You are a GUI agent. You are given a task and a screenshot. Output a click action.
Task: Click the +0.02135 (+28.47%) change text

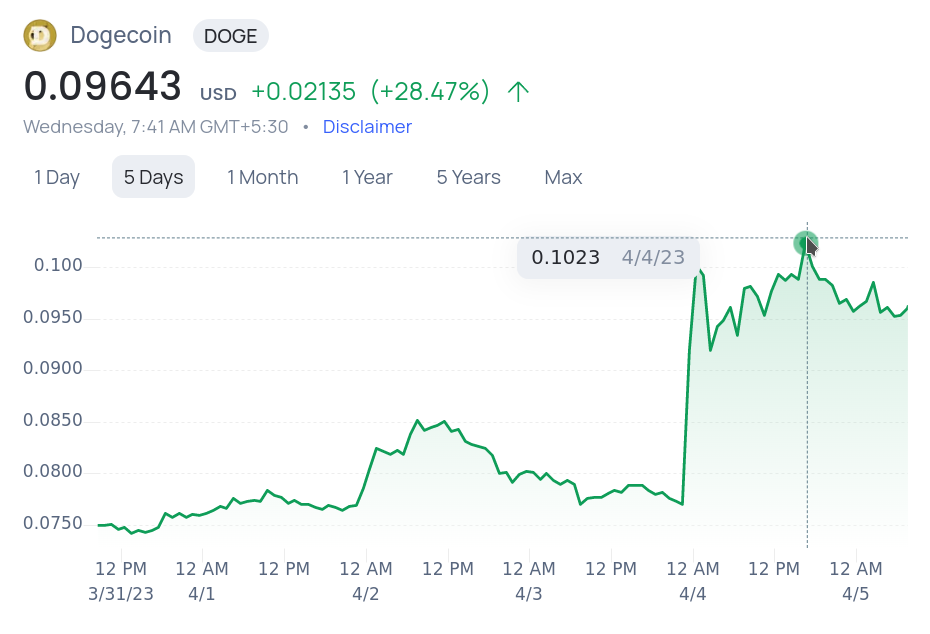[371, 92]
